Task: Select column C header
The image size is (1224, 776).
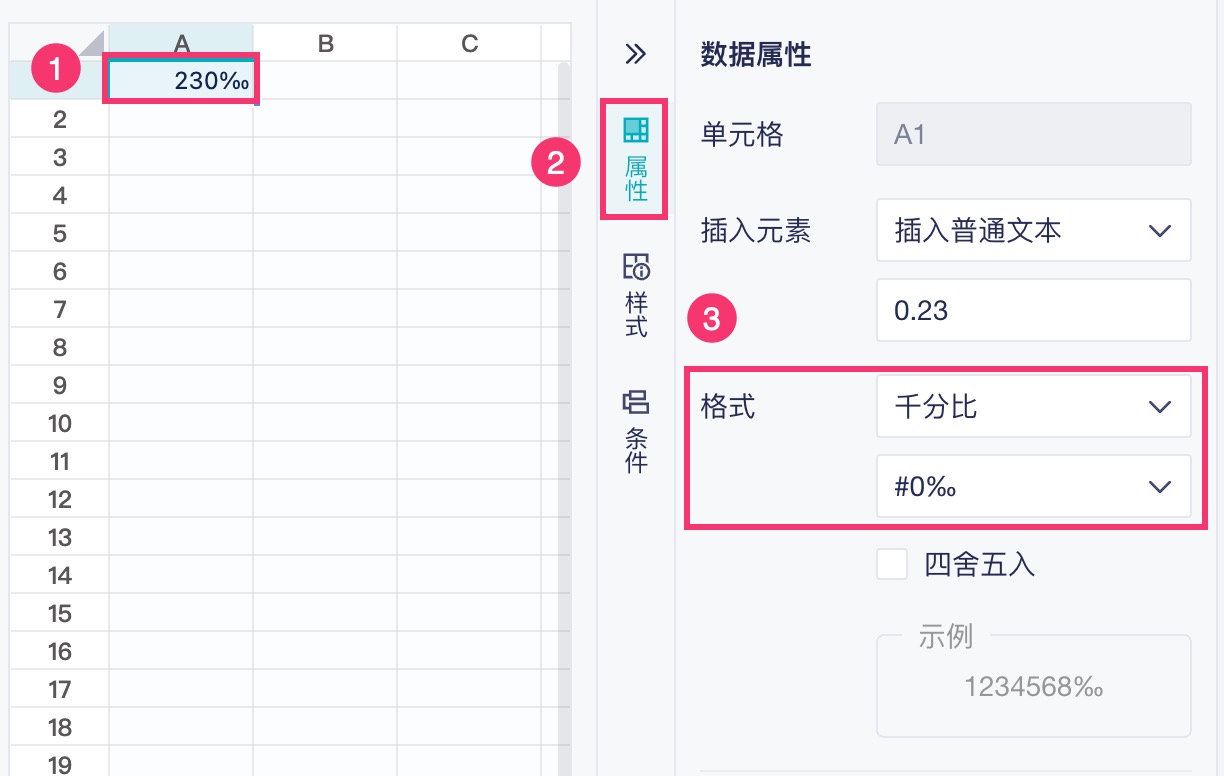Action: click(469, 43)
